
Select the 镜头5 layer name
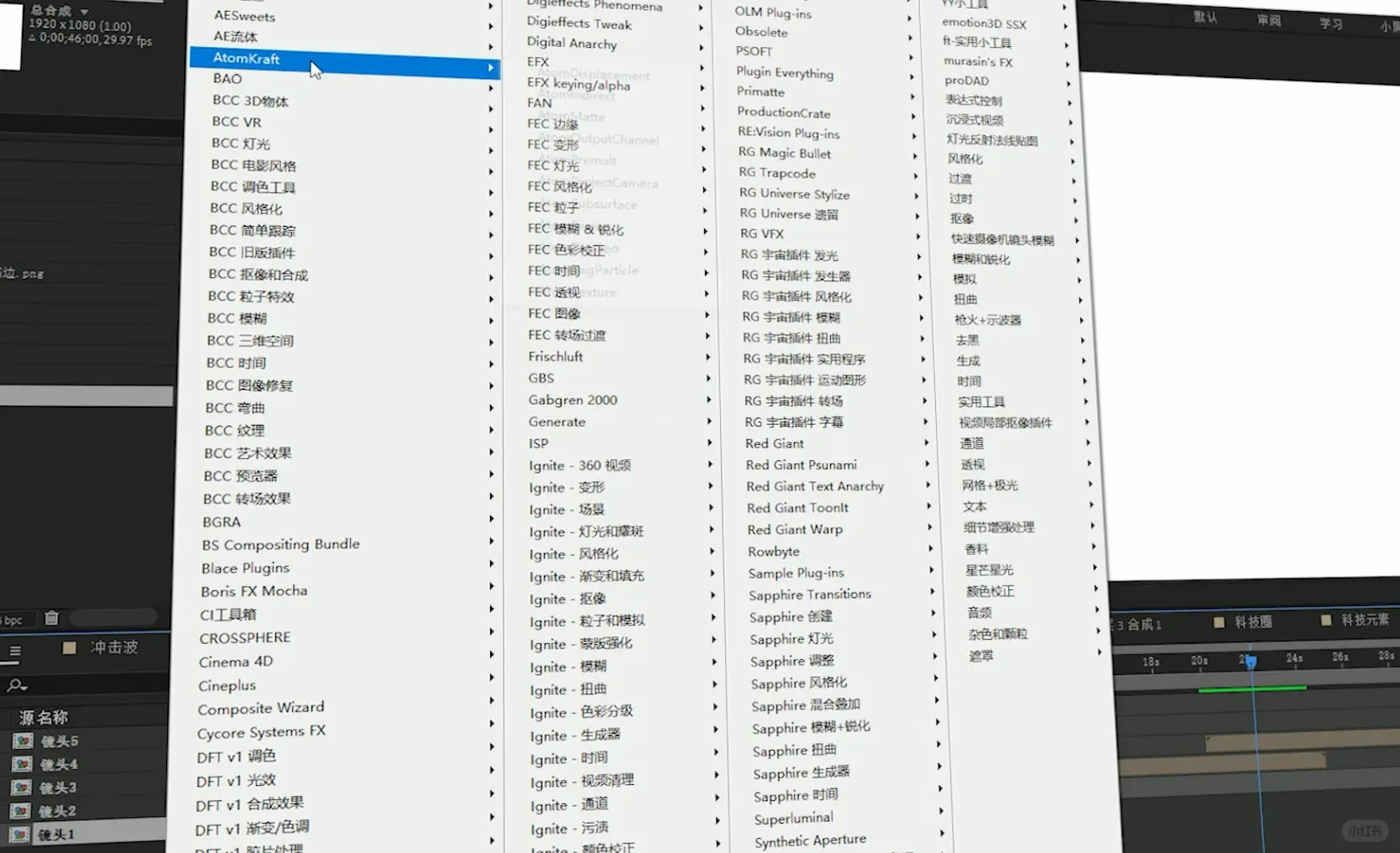pyautogui.click(x=60, y=741)
